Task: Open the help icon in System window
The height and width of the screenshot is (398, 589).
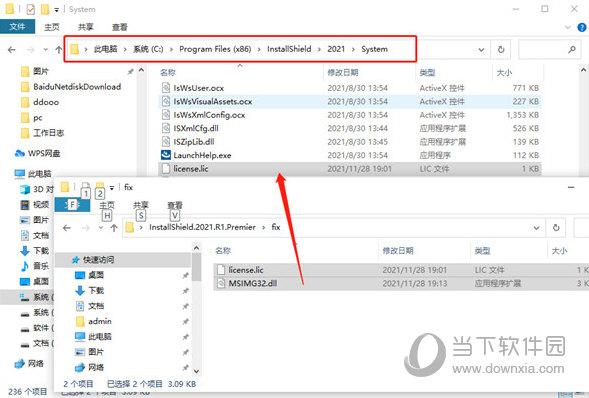Action: (x=581, y=27)
